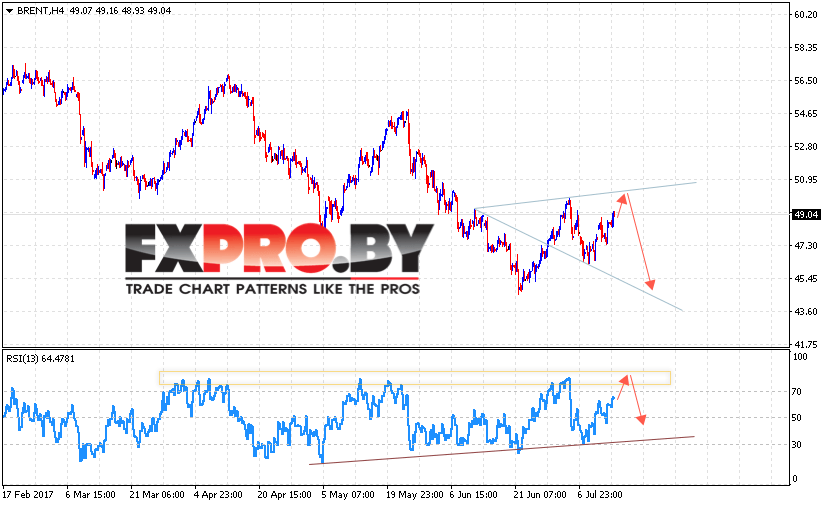Click the 21 Mar 06:00 time label
Screen dimensions: 829x506
157,494
